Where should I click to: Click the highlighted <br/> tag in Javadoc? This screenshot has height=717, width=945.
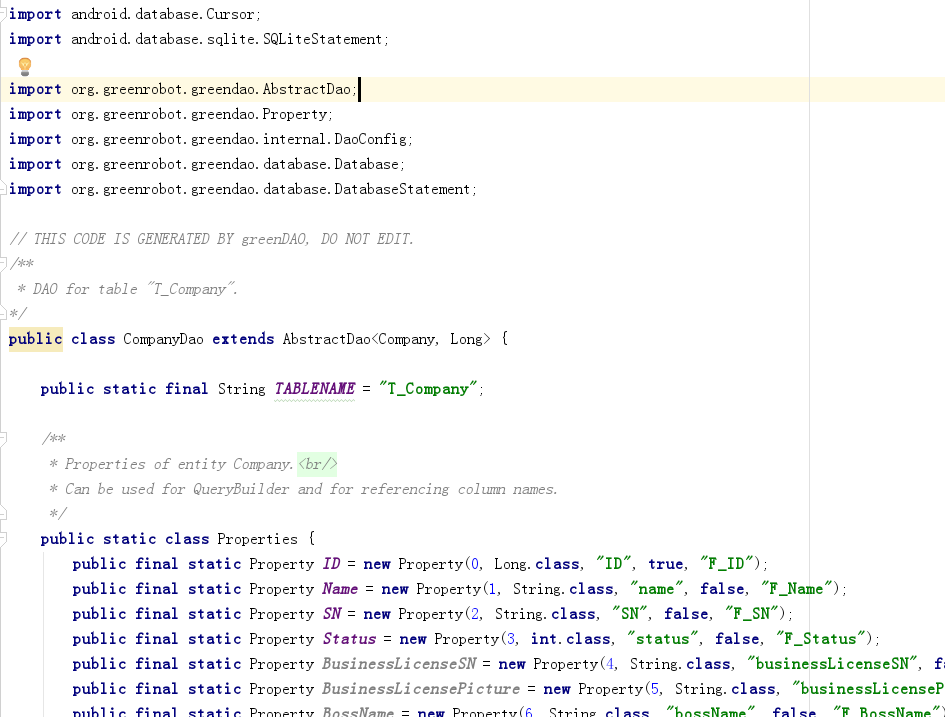pos(317,465)
